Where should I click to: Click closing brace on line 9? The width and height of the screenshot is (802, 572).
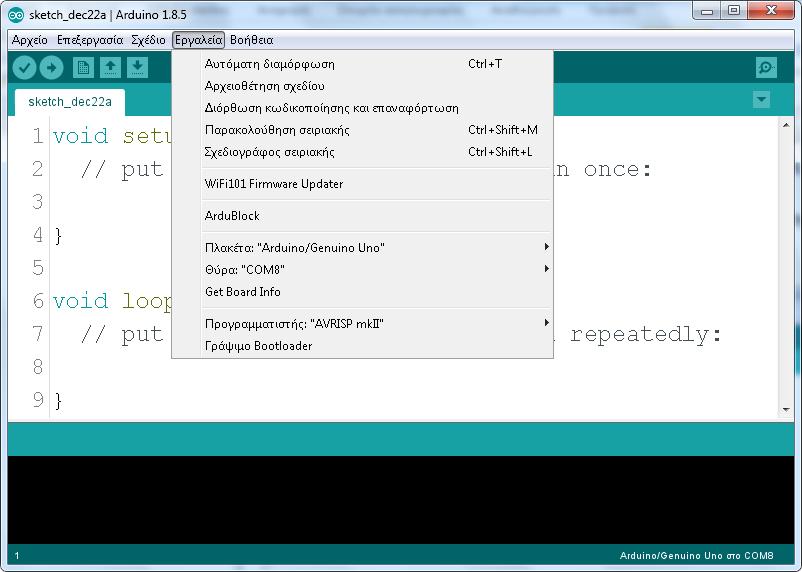tap(58, 400)
